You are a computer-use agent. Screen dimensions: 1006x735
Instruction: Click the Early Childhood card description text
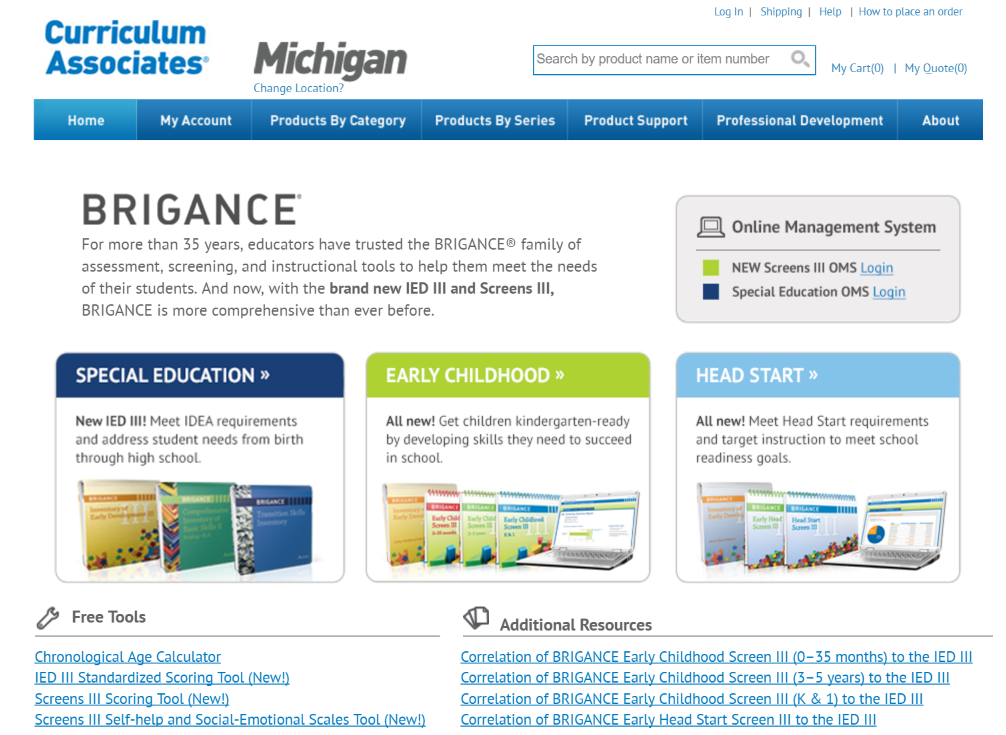pyautogui.click(x=508, y=439)
